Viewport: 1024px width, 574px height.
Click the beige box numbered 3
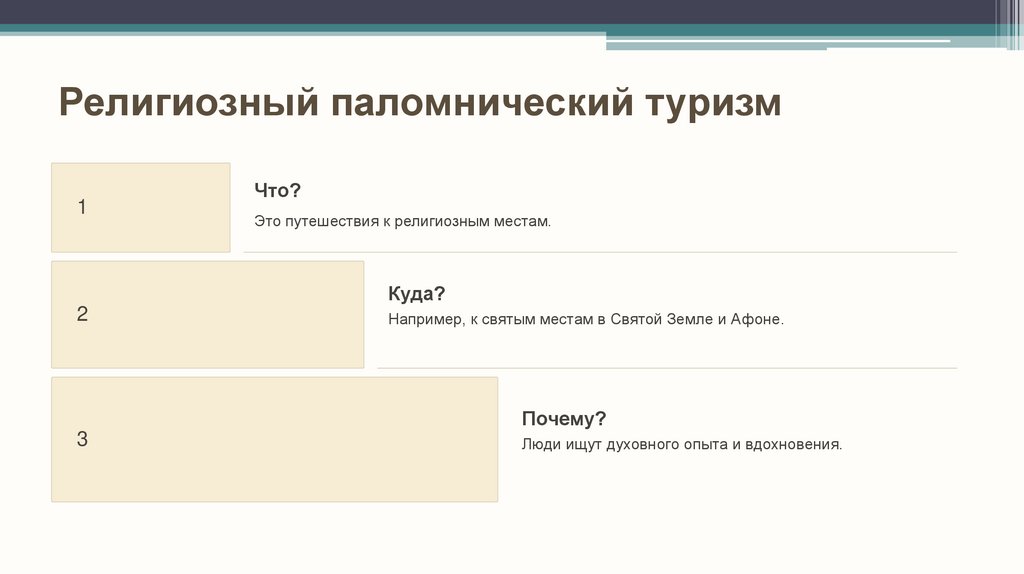[275, 439]
